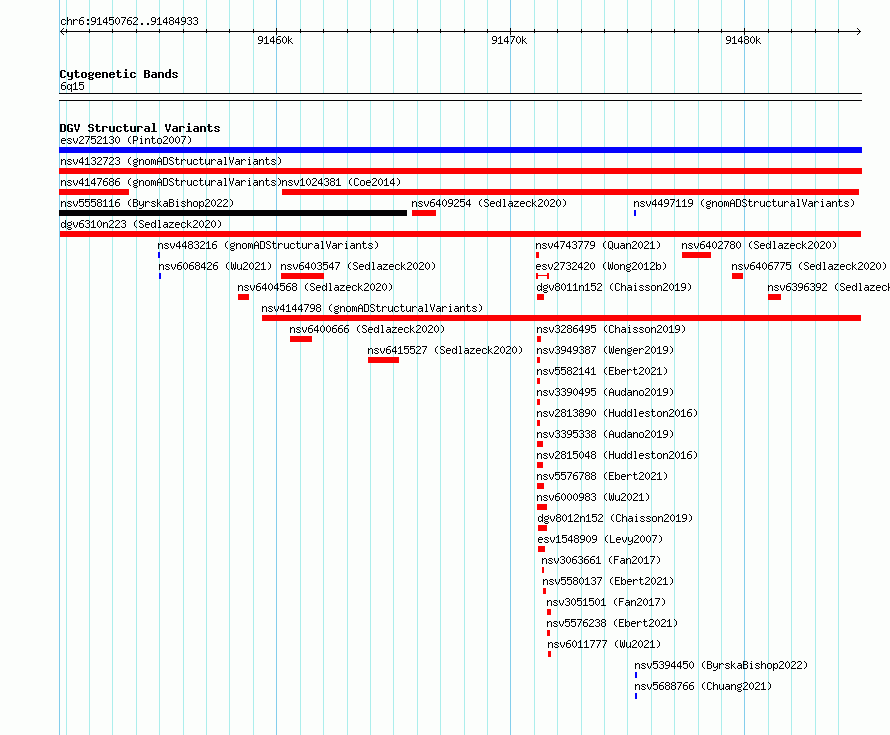Open nsv4144798 (gnomADStructuralVariants) label
This screenshot has width=890, height=735.
click(372, 308)
